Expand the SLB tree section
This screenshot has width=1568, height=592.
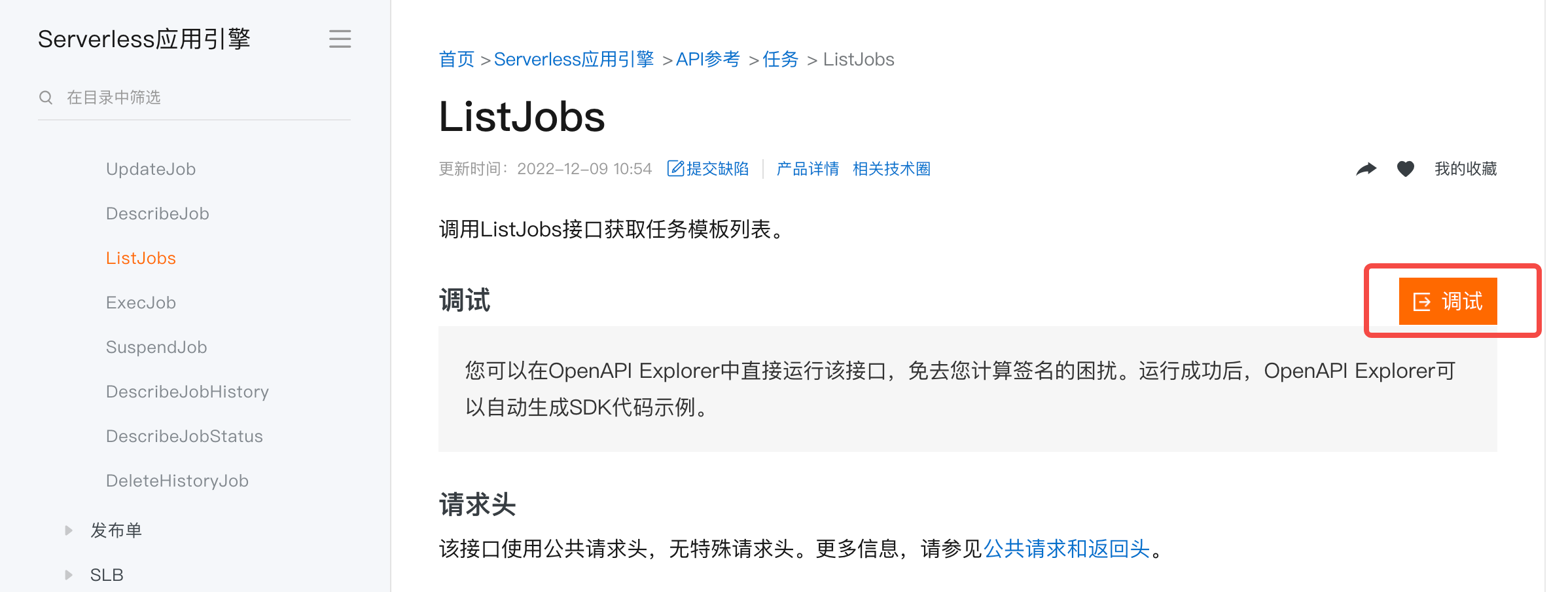pos(69,575)
